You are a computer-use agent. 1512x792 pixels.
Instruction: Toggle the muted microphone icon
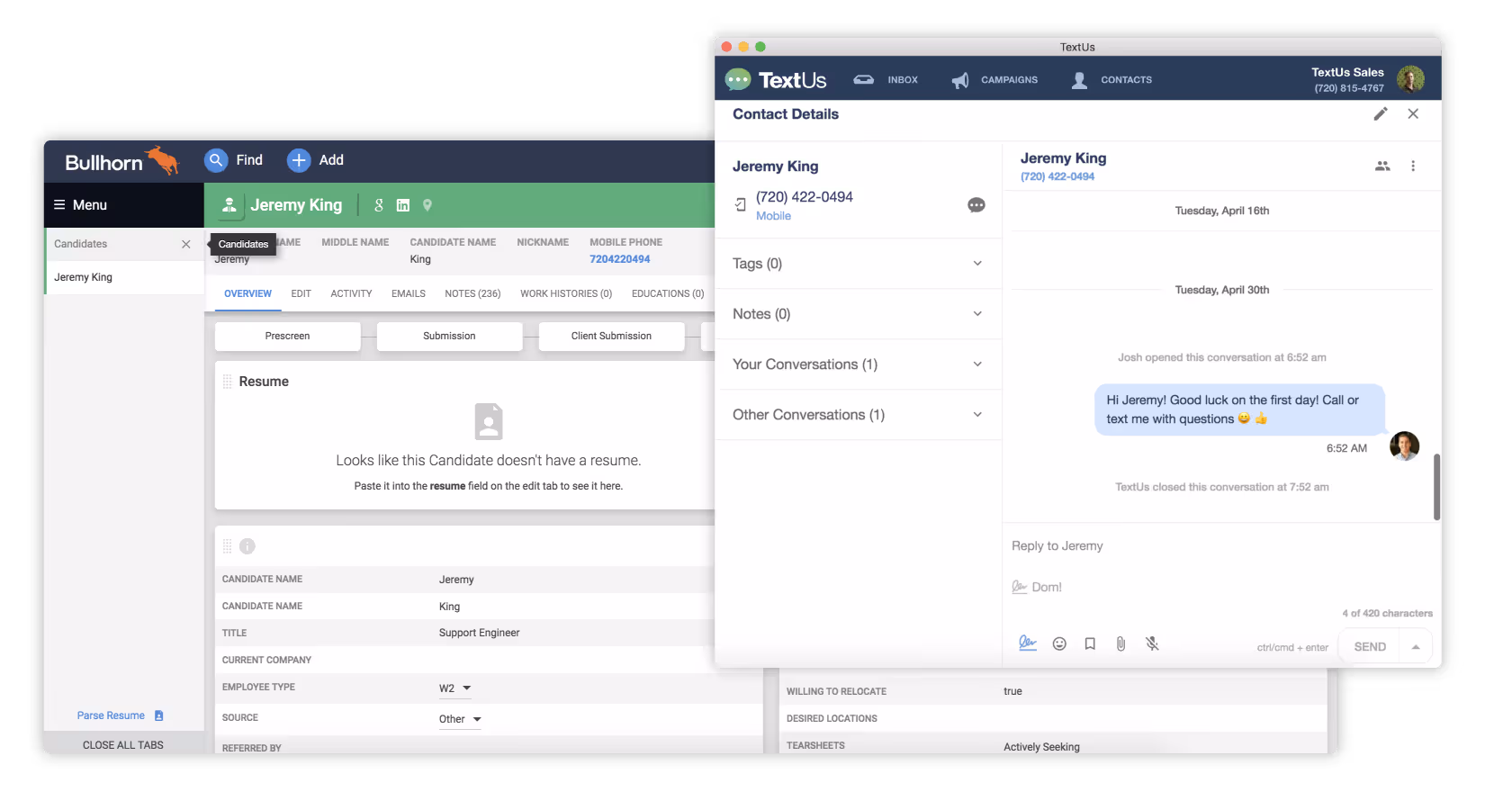point(1152,643)
